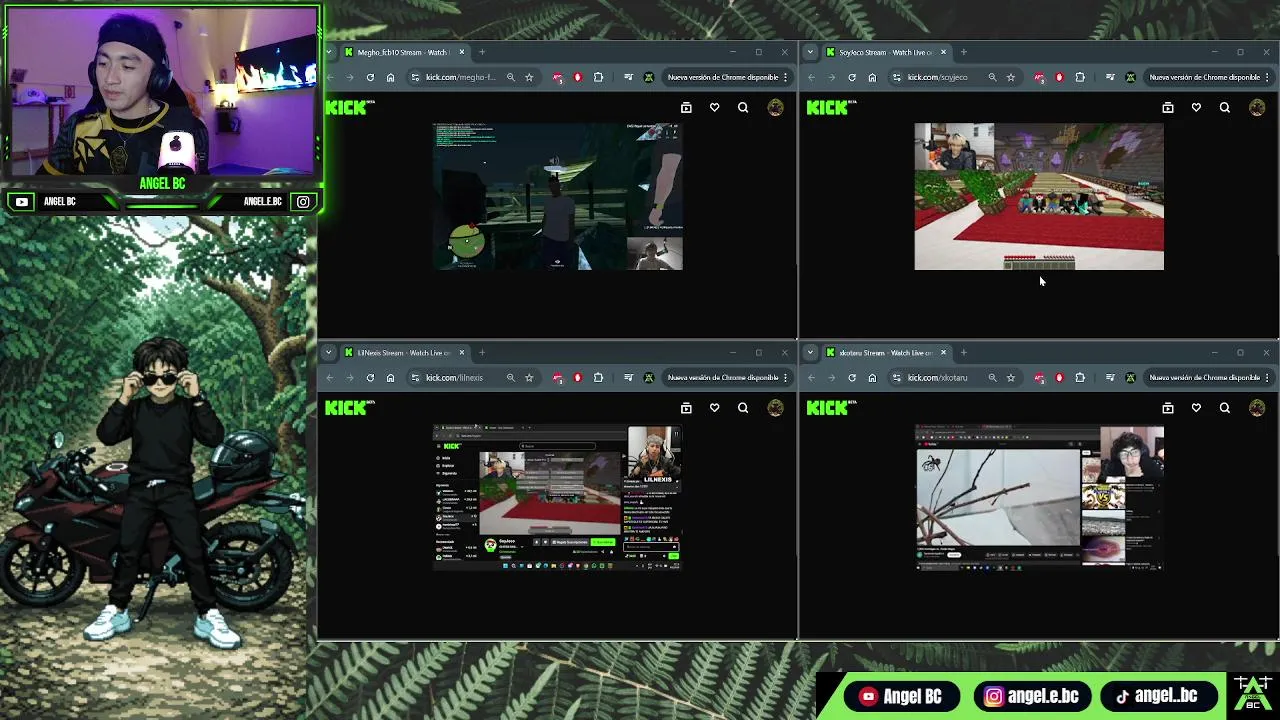Bookmark the kick.com/megho-f page with the star
Screen dimensions: 1280x720
(529, 77)
